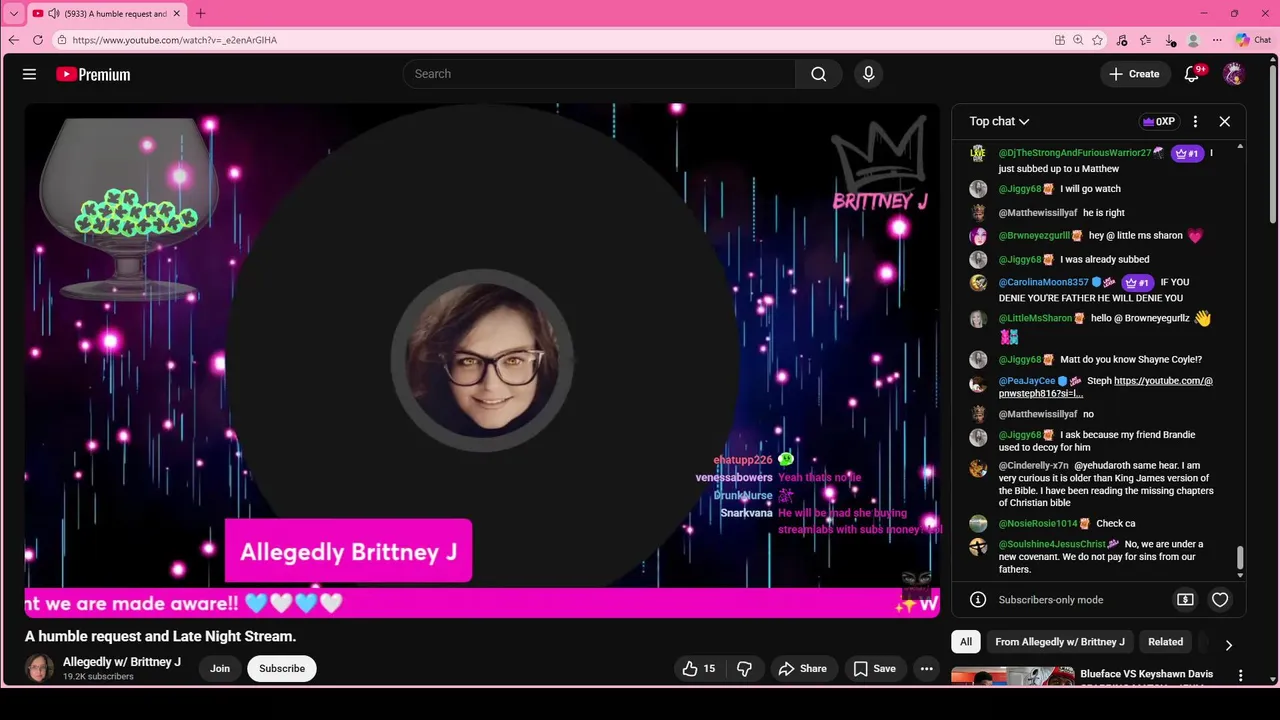Open menu for Blueface VS Keyshawn Davis video
1280x720 pixels.
point(1241,676)
